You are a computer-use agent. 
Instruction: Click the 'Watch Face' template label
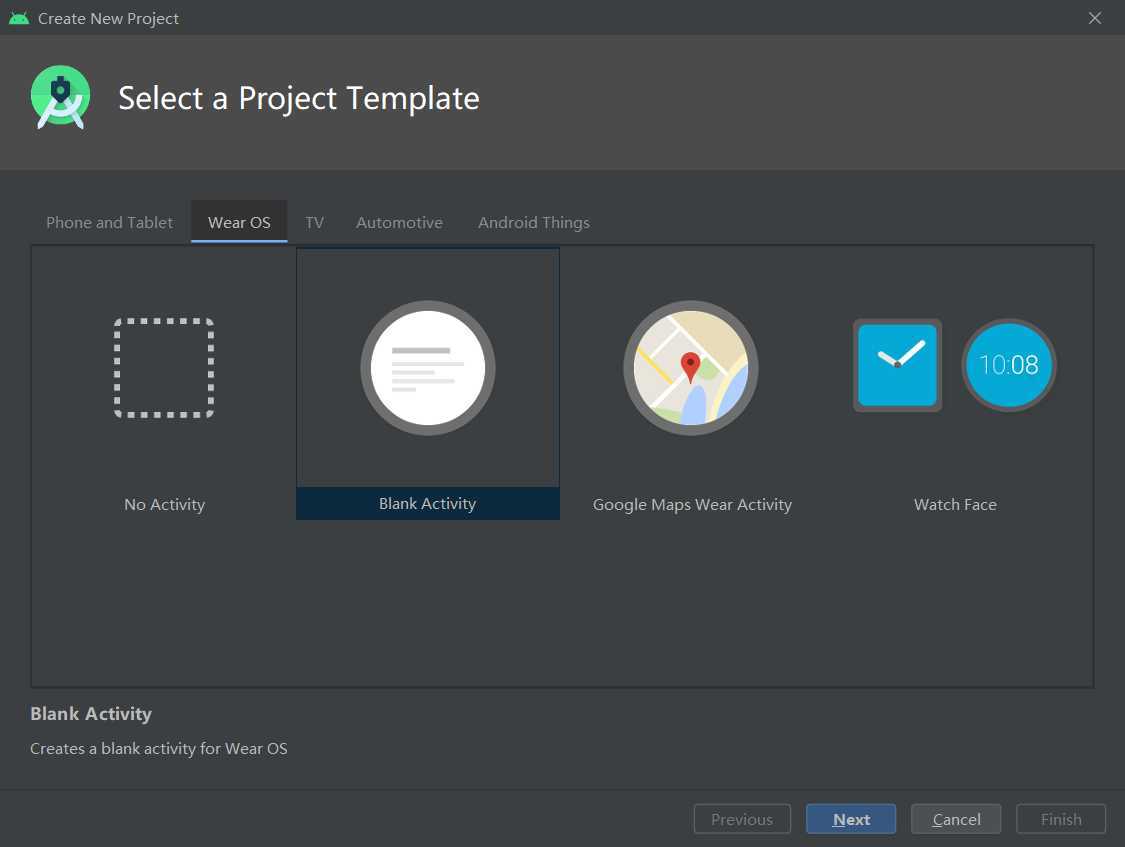955,505
